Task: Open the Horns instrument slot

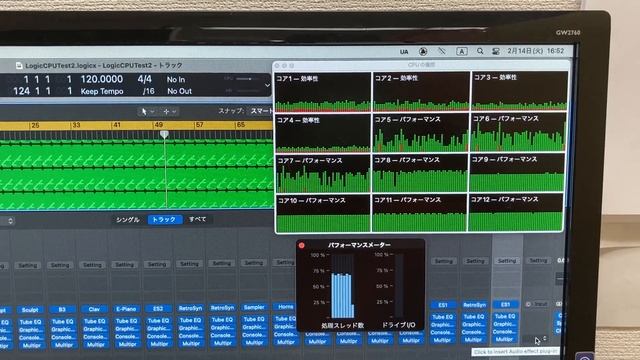Action: click(286, 307)
